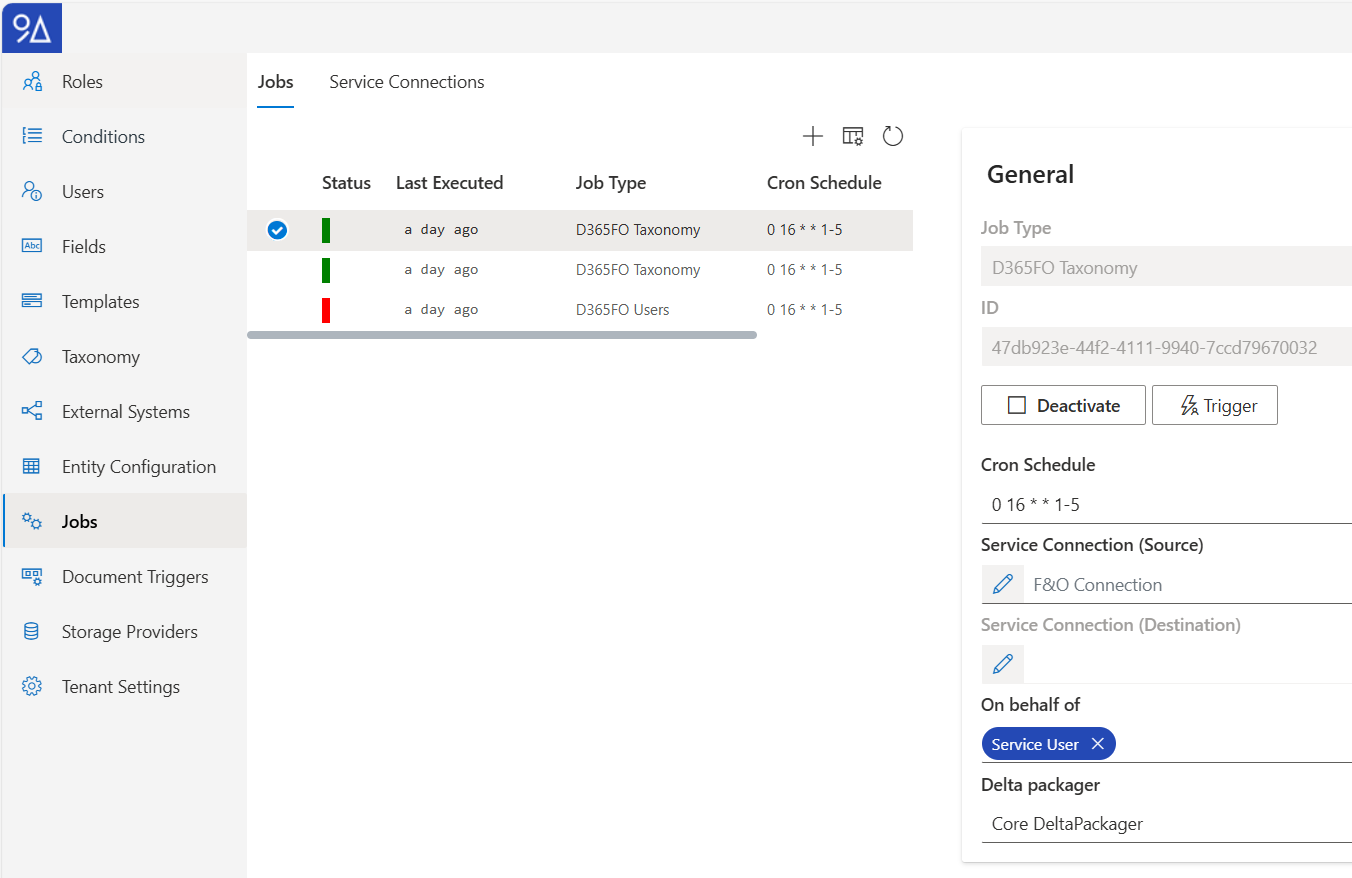Open the column settings icon

[x=853, y=137]
